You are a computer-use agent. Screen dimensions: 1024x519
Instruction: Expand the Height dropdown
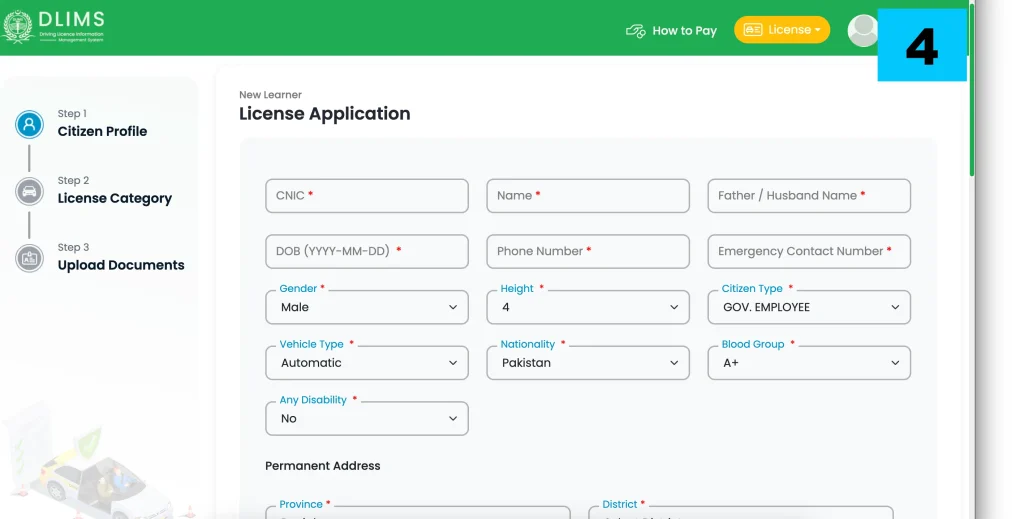tap(588, 307)
